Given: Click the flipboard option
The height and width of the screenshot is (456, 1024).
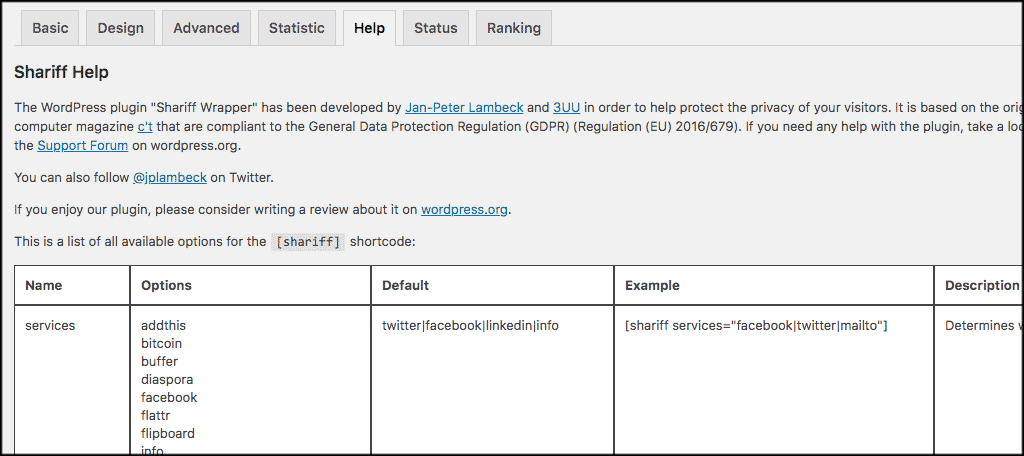Looking at the screenshot, I should coord(168,434).
